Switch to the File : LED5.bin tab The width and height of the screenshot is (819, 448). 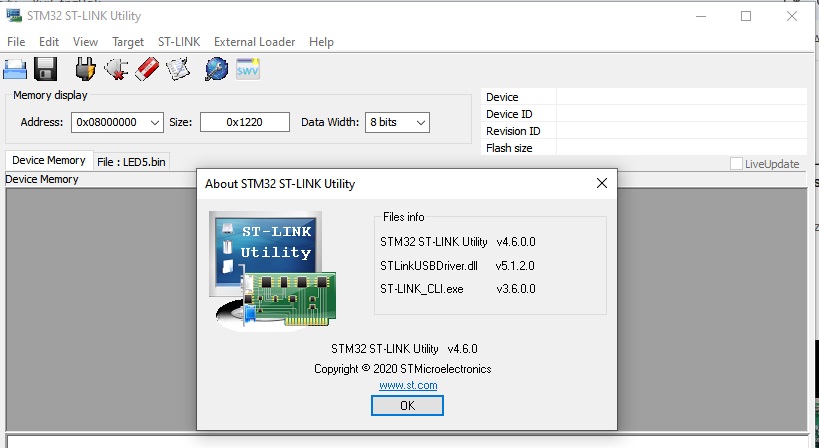pos(132,161)
